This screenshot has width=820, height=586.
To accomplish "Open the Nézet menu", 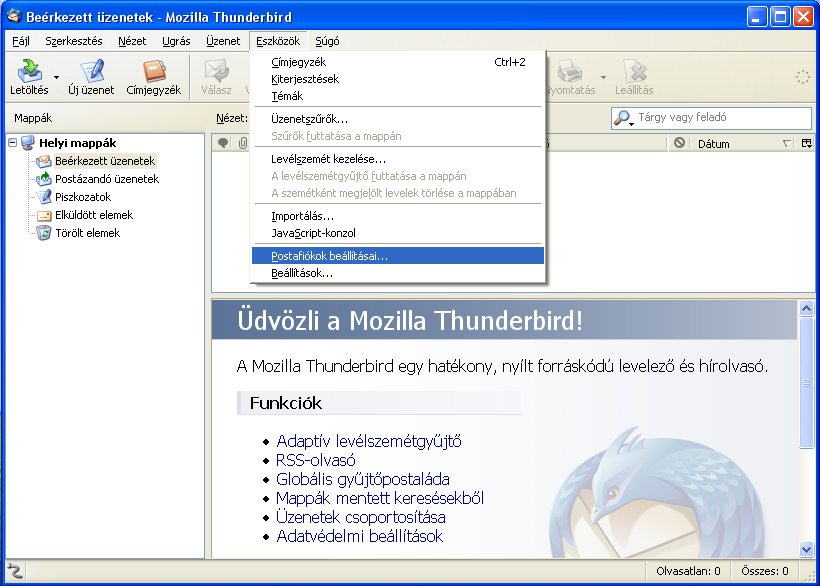I will (x=132, y=41).
